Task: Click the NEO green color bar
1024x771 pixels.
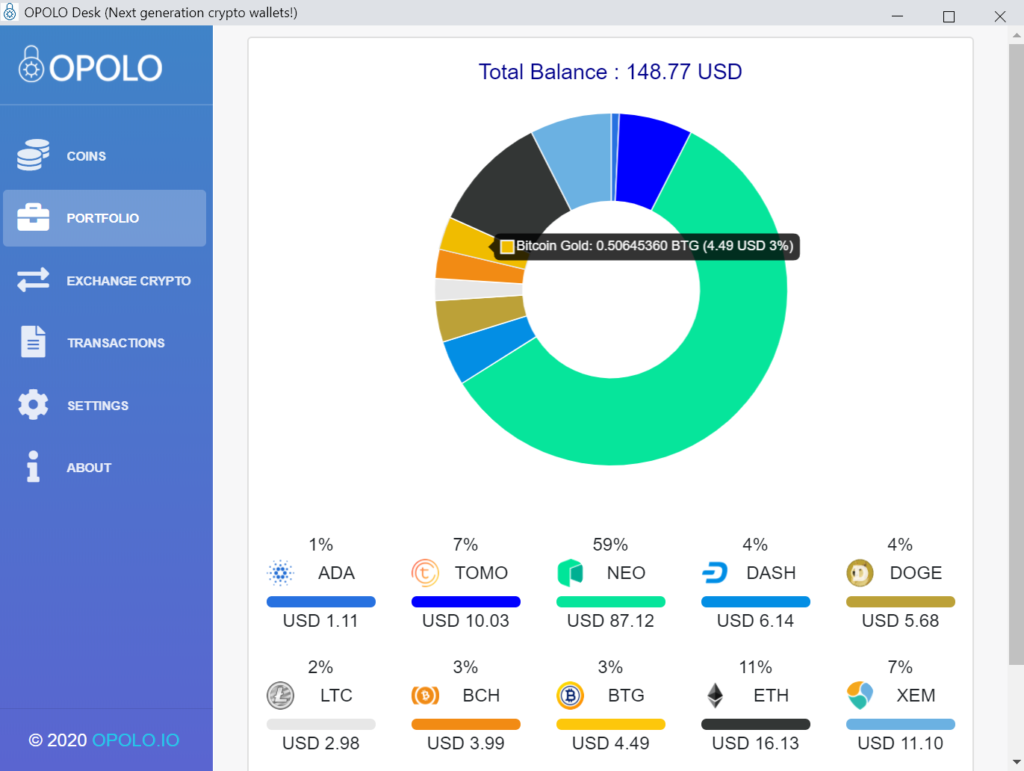Action: 611,601
